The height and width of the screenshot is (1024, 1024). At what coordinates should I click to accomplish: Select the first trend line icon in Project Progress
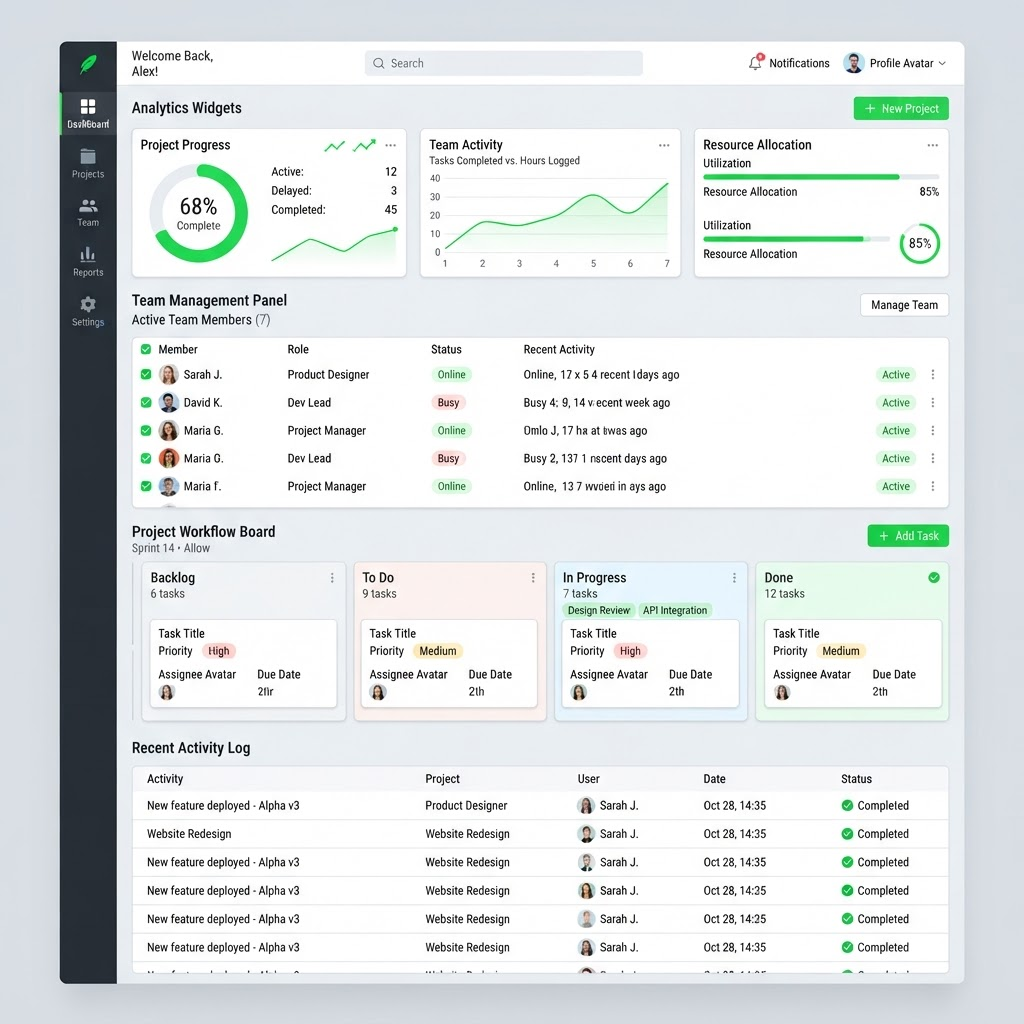tap(334, 146)
